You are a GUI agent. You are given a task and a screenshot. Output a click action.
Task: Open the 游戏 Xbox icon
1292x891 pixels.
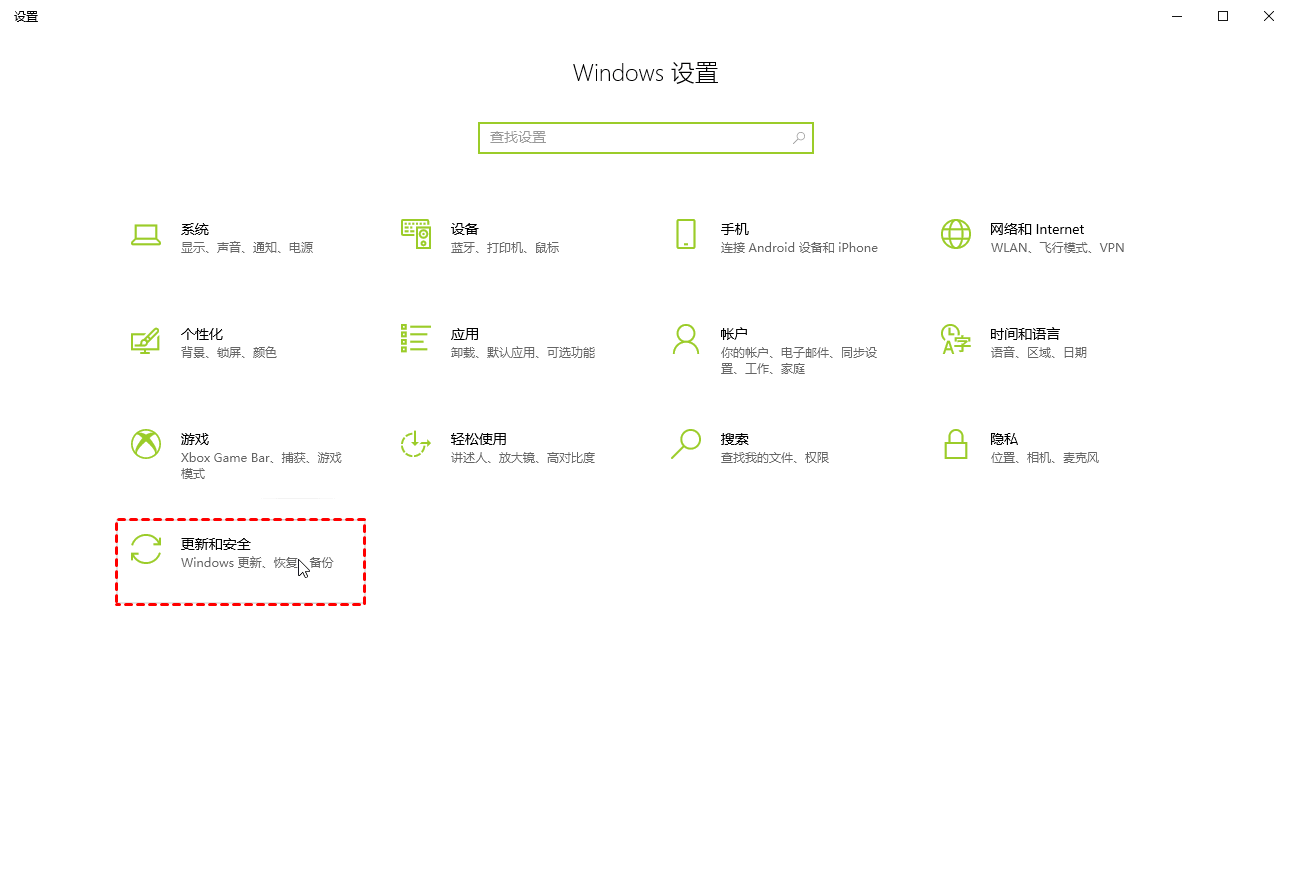[x=146, y=444]
